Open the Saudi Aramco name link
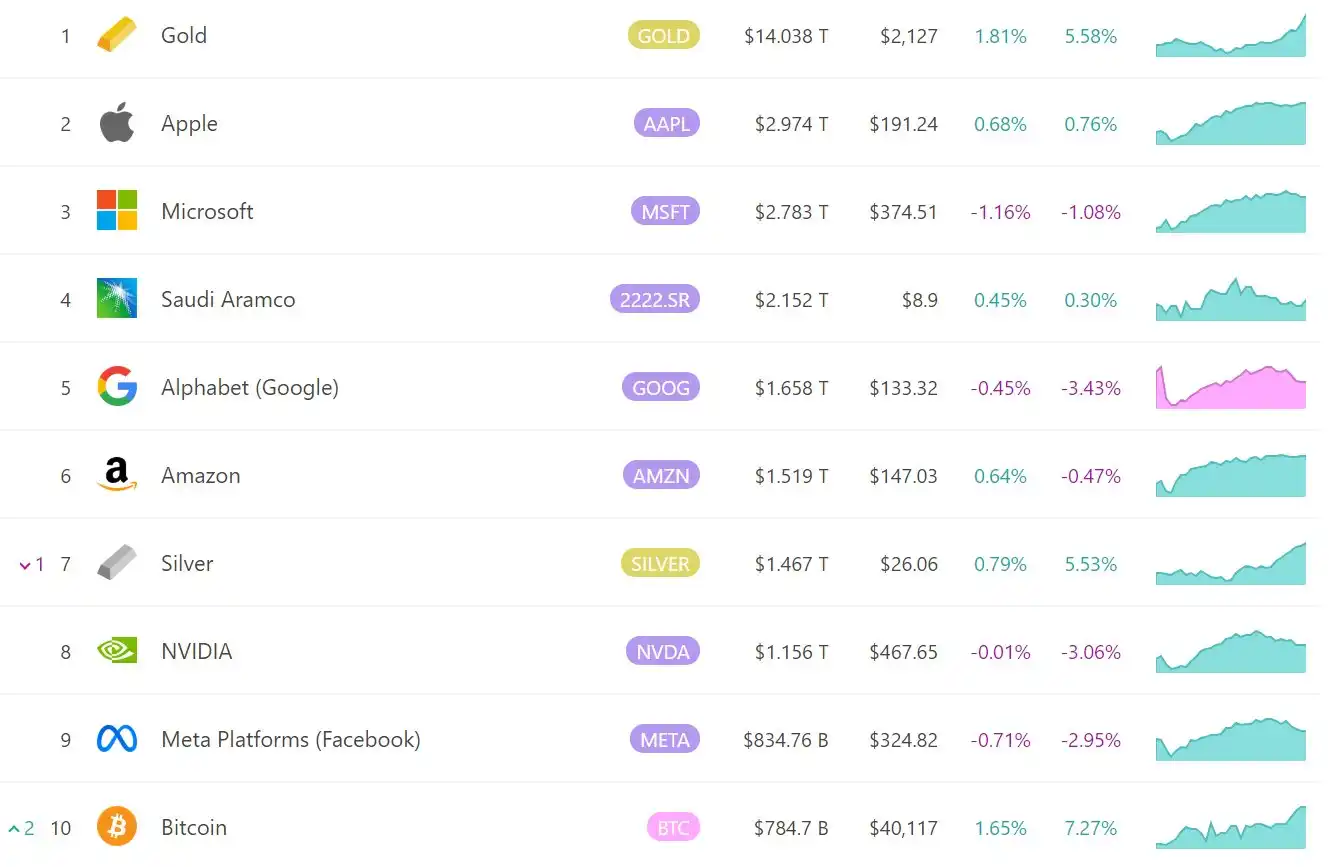Viewport: 1329px width, 867px height. tap(228, 300)
